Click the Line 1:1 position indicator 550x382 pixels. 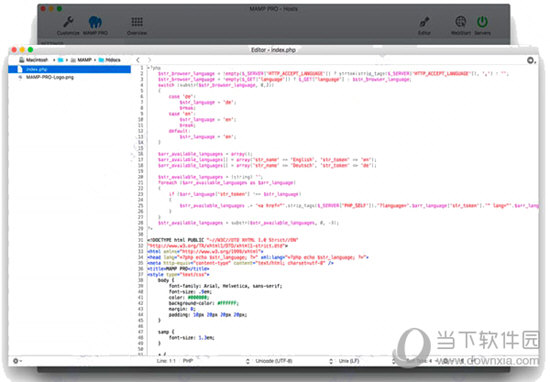166,361
